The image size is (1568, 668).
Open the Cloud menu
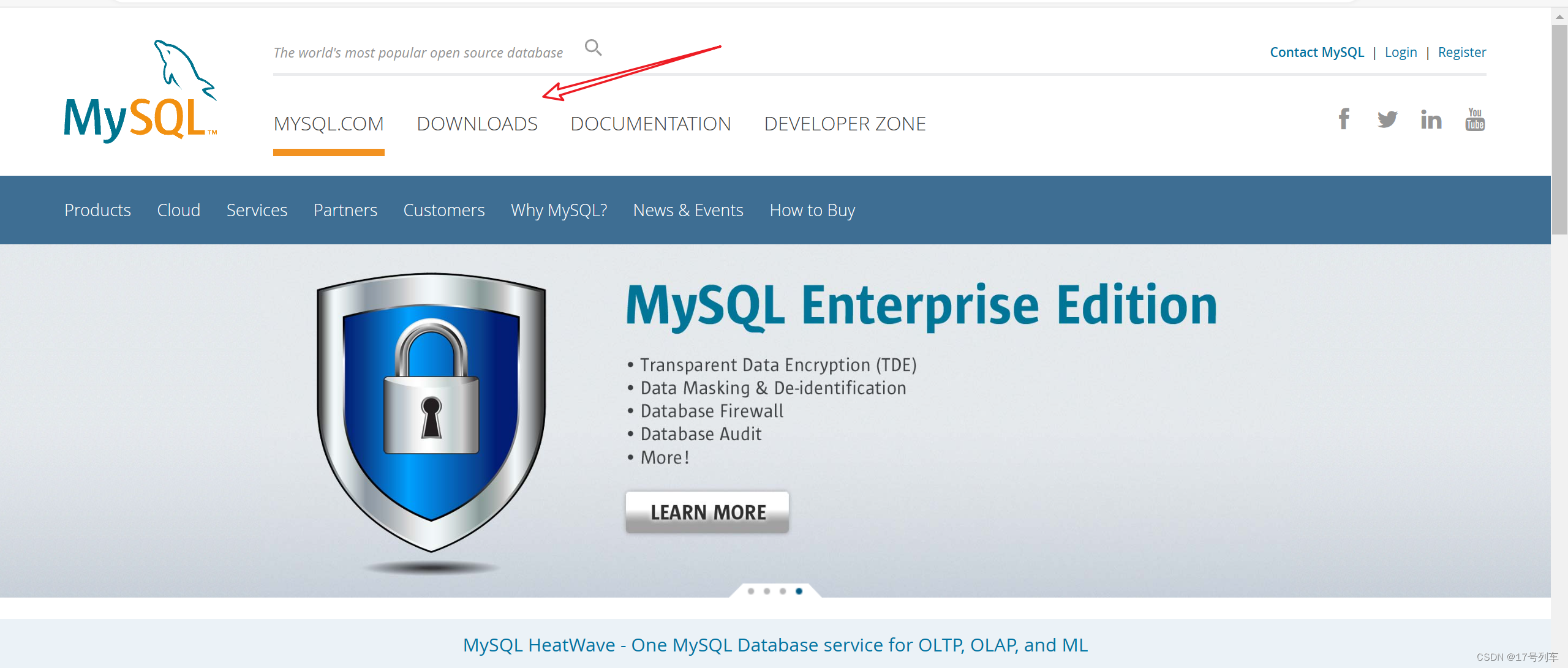click(x=178, y=210)
